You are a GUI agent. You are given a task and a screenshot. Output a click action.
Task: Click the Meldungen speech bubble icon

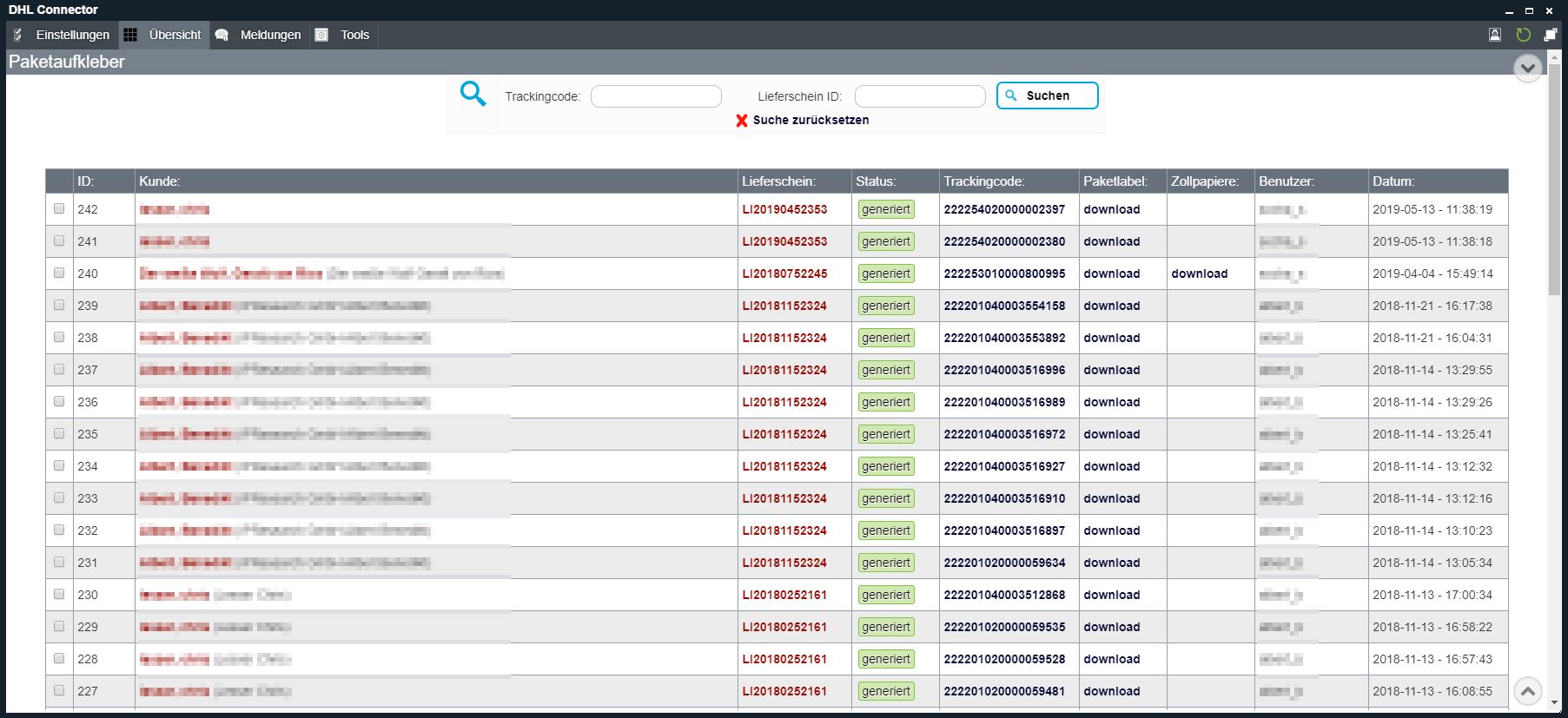222,35
